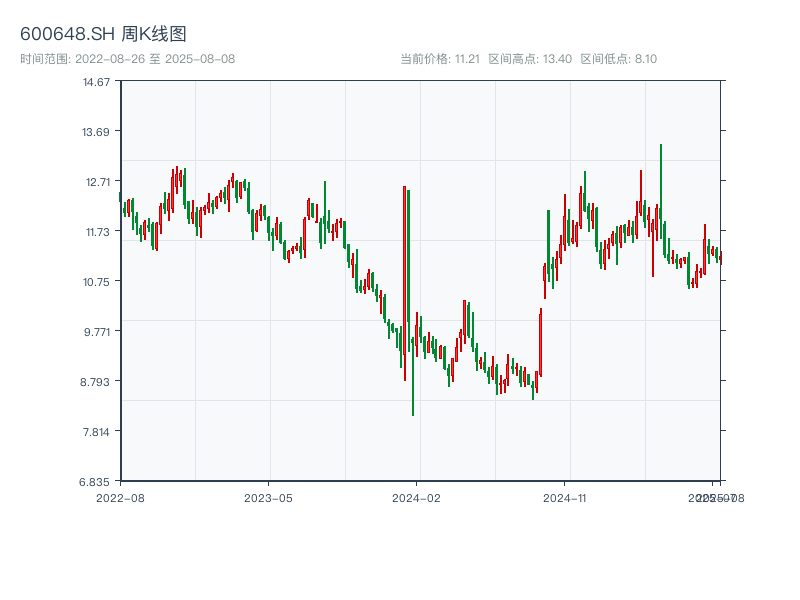The height and width of the screenshot is (600, 800).
Task: Click the tall red candle before 2024-02
Action: [405, 283]
